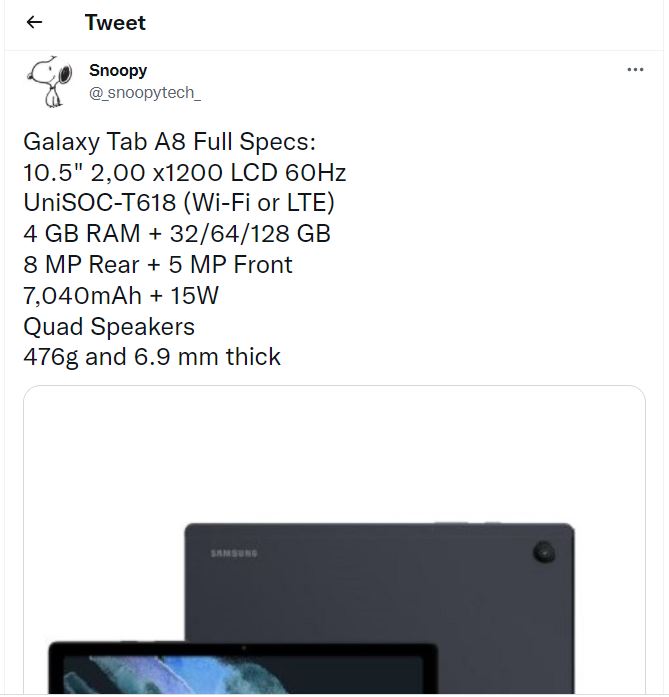Open the @_snoopytech_ handle link

pos(145,93)
